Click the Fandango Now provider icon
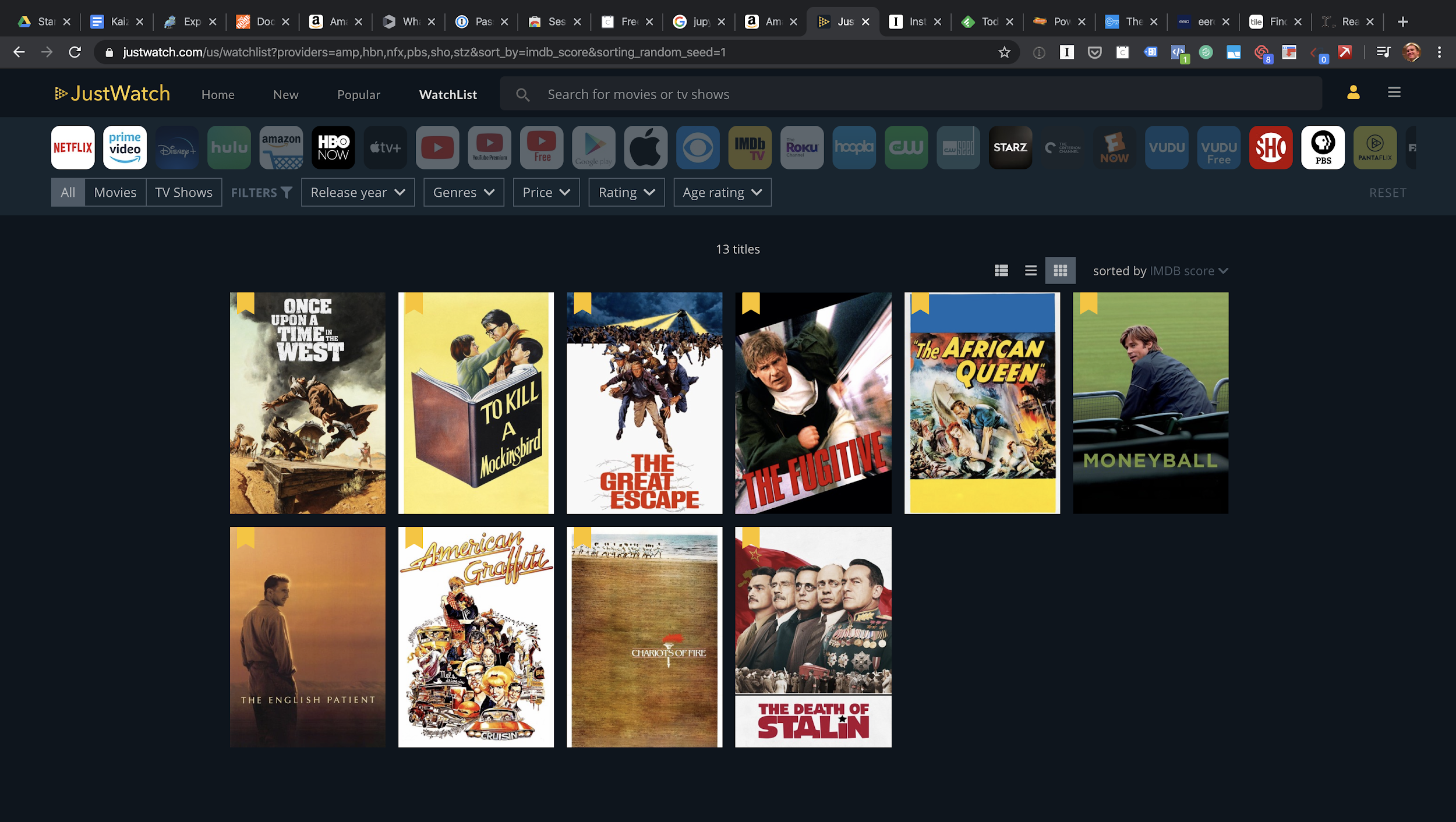 click(x=1115, y=147)
